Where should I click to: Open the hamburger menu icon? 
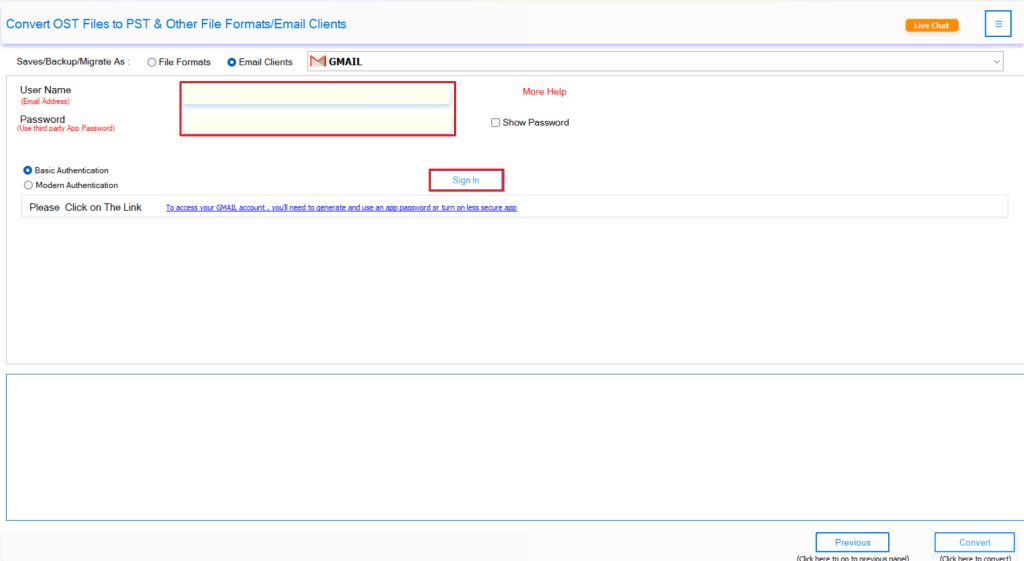[x=998, y=24]
